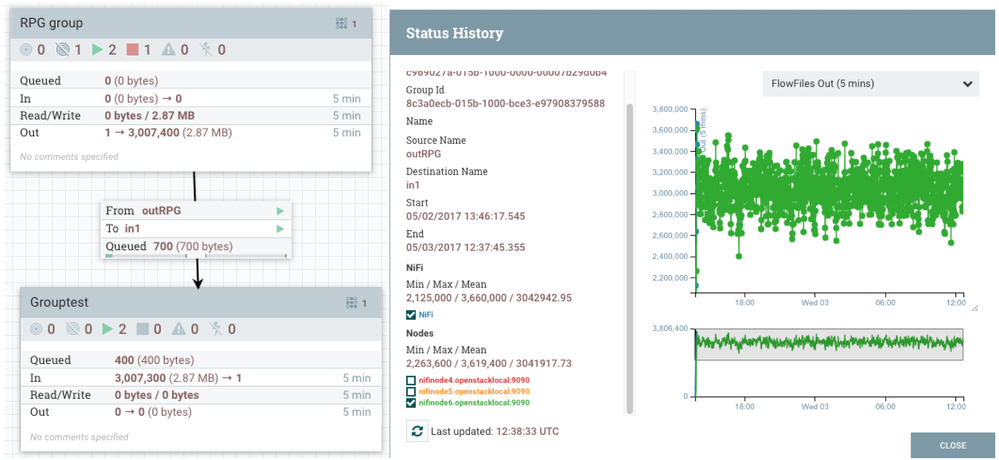
Task: Click the Status History details scrollbar
Action: click(627, 250)
